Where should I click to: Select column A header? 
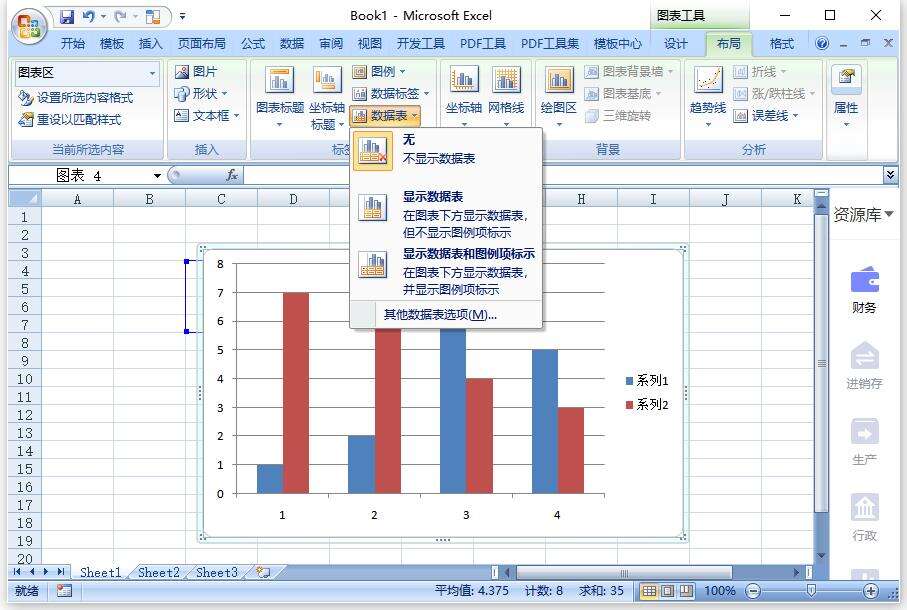click(x=77, y=199)
